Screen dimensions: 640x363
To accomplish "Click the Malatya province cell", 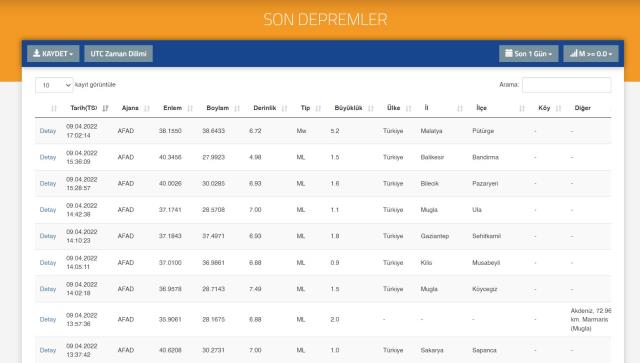I will click(x=431, y=131).
